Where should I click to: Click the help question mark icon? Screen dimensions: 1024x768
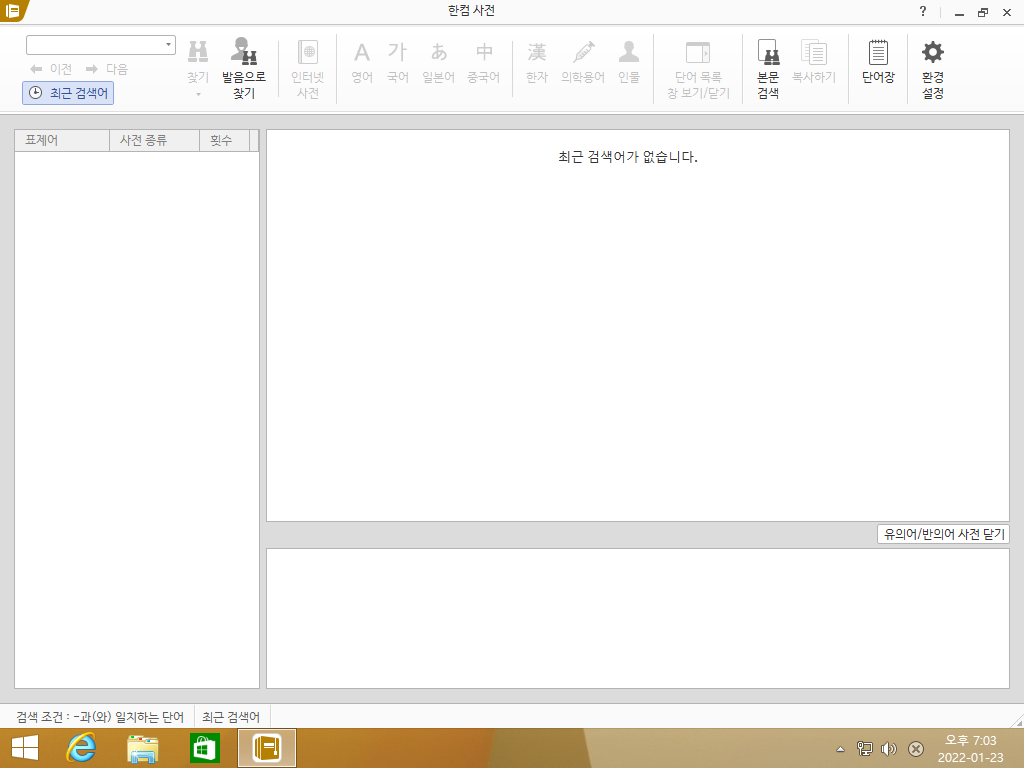coord(923,11)
